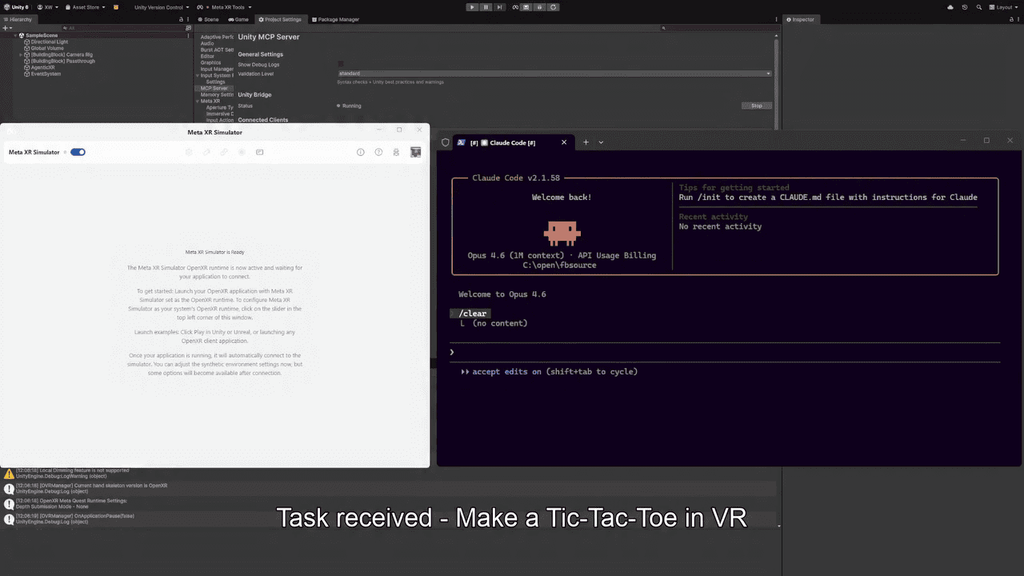Viewport: 1024px width, 576px height.
Task: Open the Meta XR Tools dropdown
Action: 225,7
